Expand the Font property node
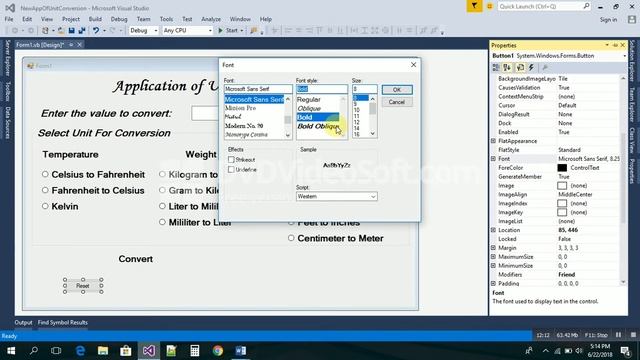The image size is (640, 360). pos(493,159)
